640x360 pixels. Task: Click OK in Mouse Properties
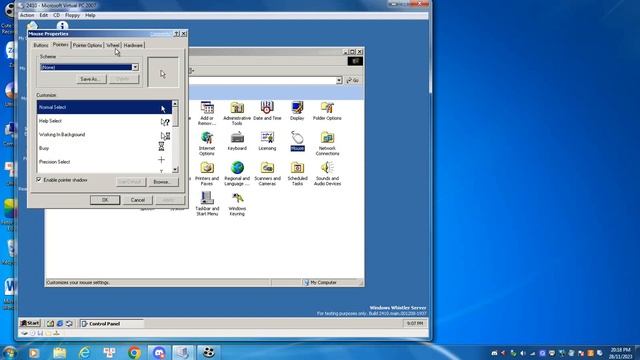click(105, 200)
